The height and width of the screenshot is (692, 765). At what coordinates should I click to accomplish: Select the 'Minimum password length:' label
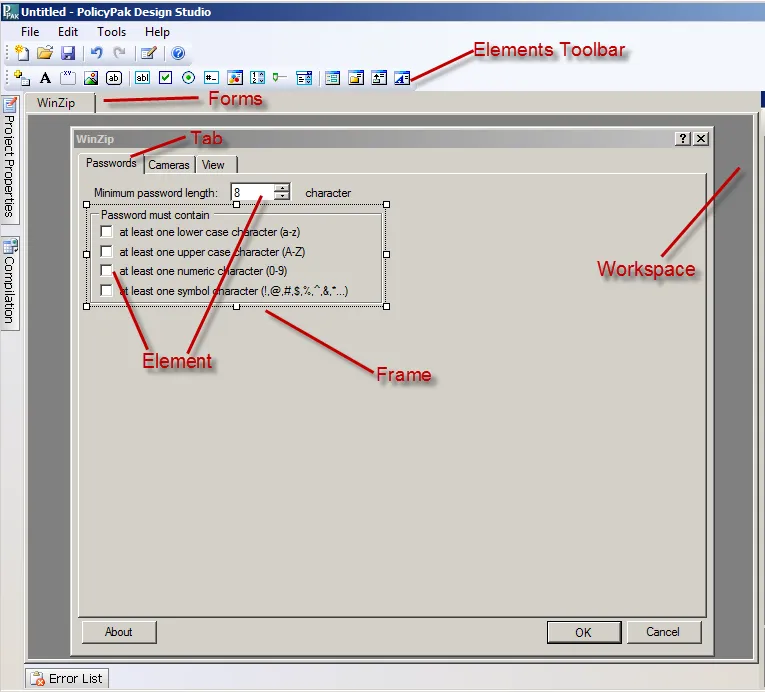(x=156, y=193)
